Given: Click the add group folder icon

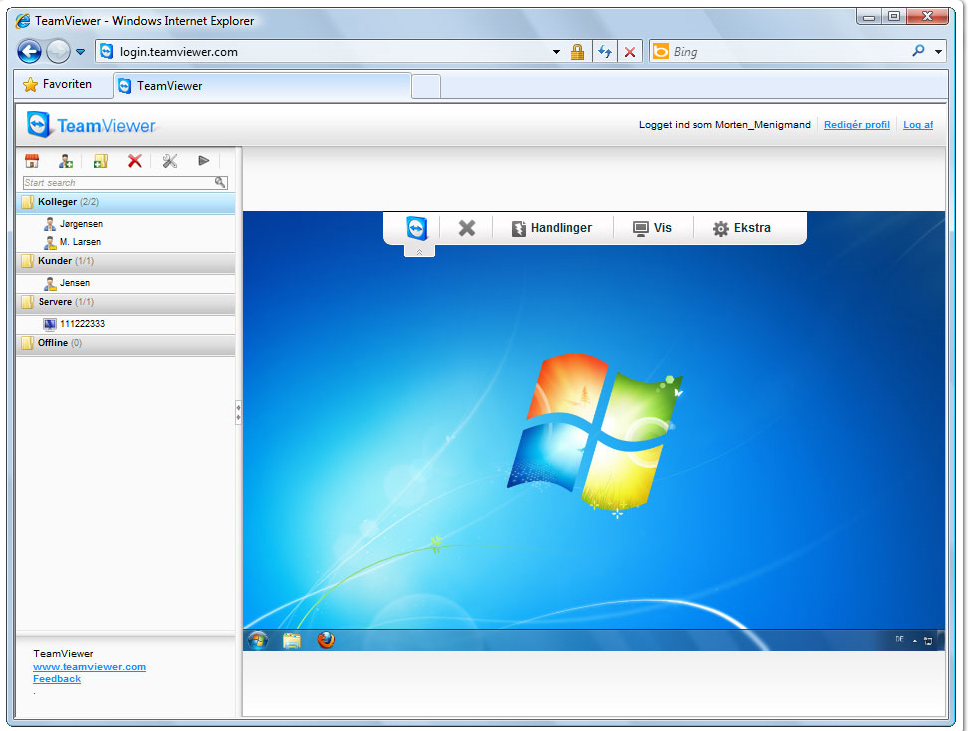Looking at the screenshot, I should pyautogui.click(x=100, y=161).
